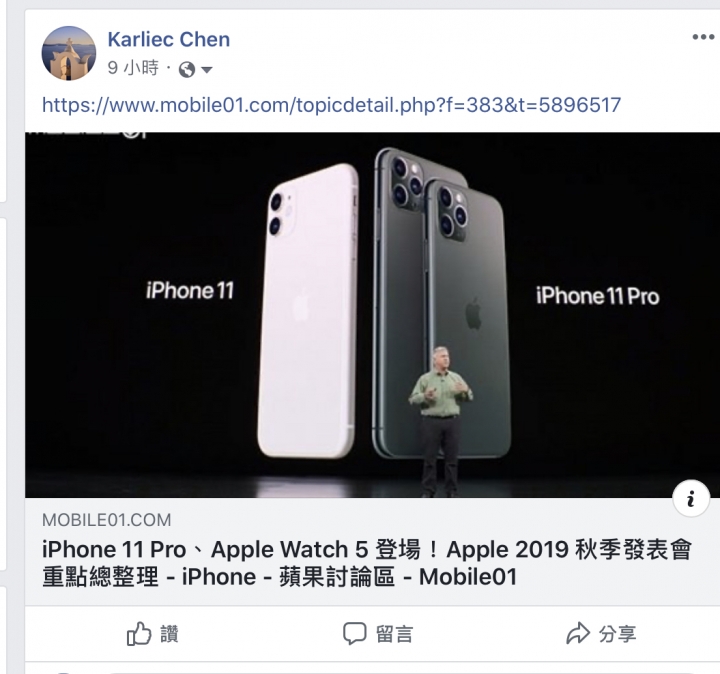Expand the privacy audience dropdown arrow

tap(207, 70)
